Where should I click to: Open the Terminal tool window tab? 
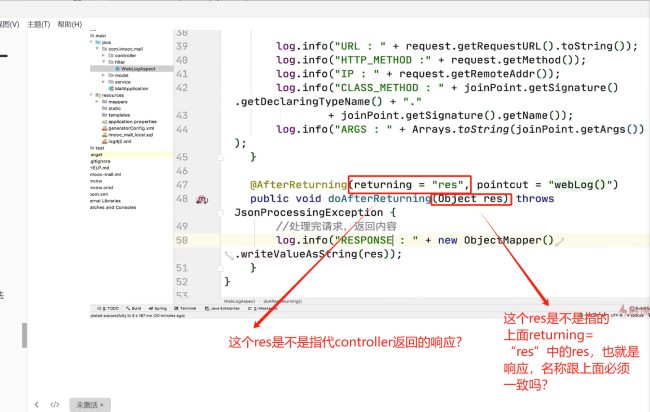pyautogui.click(x=185, y=308)
